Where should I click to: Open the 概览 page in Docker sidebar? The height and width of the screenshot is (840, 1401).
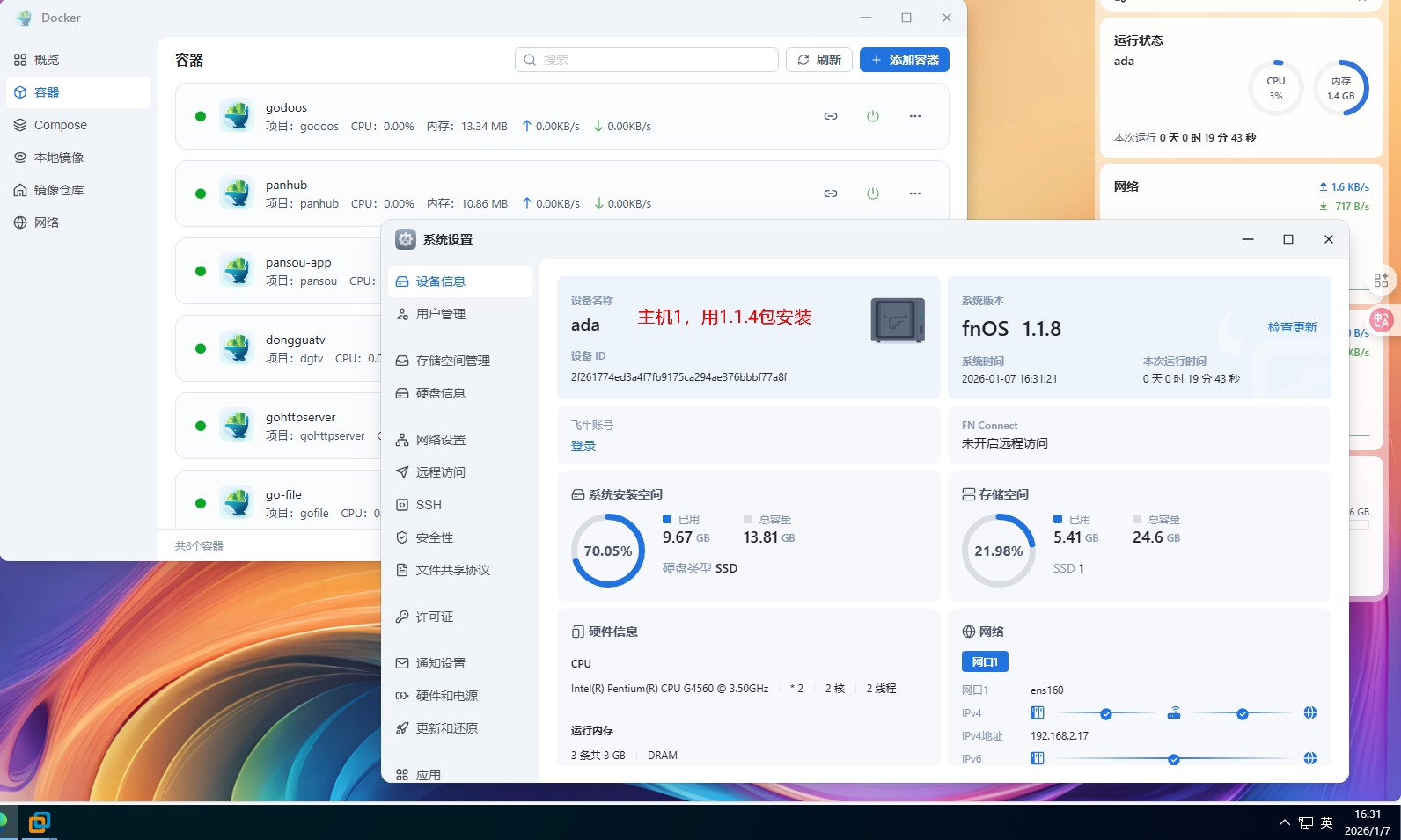pyautogui.click(x=77, y=60)
